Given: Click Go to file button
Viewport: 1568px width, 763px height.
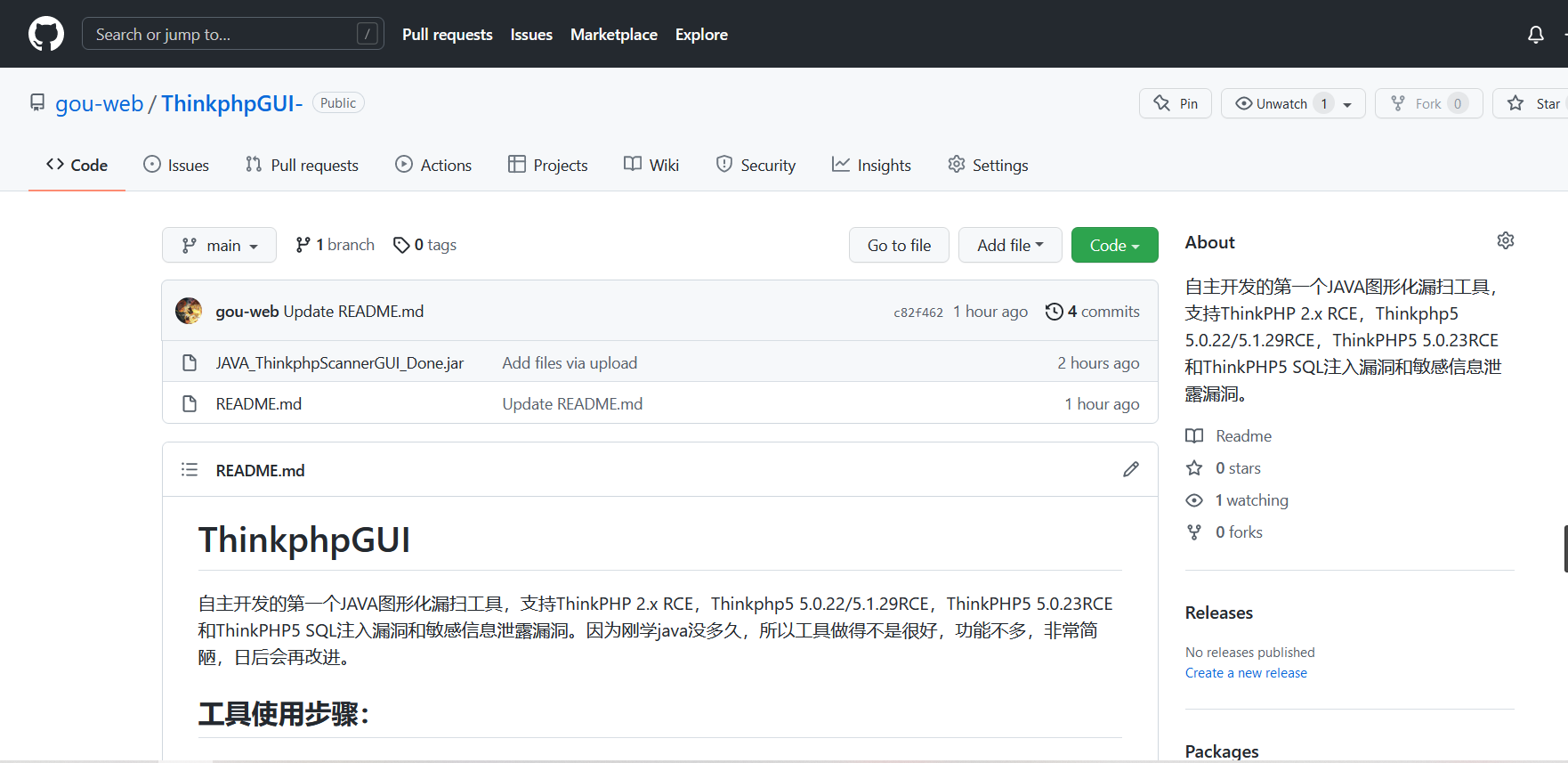Looking at the screenshot, I should [899, 245].
